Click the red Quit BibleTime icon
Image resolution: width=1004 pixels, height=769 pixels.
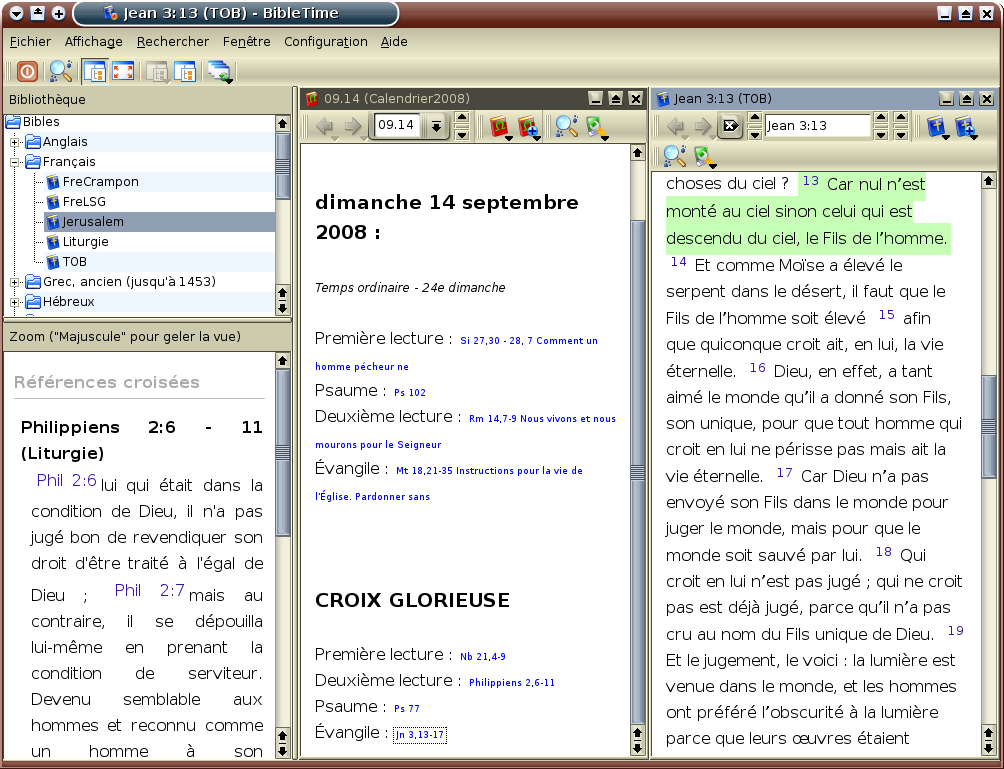click(x=27, y=71)
